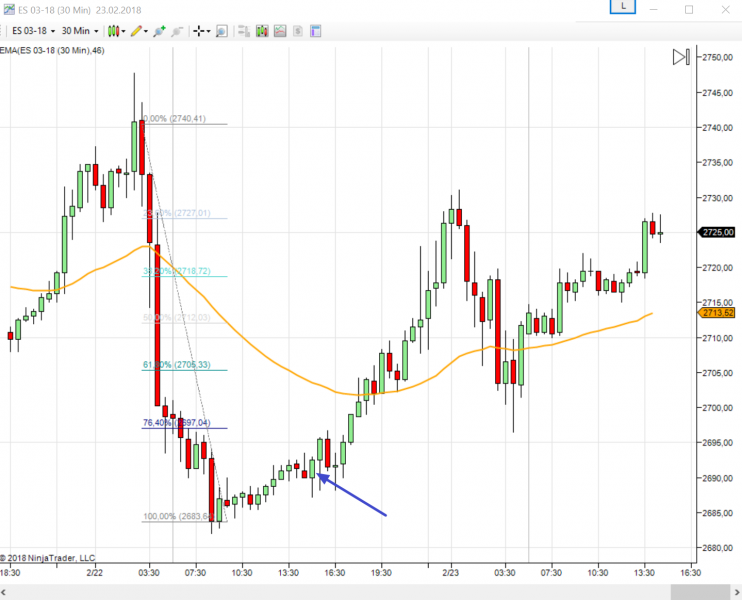The width and height of the screenshot is (742, 600).
Task: Expand the drawing tools dropdown arrow
Action: click(x=146, y=32)
